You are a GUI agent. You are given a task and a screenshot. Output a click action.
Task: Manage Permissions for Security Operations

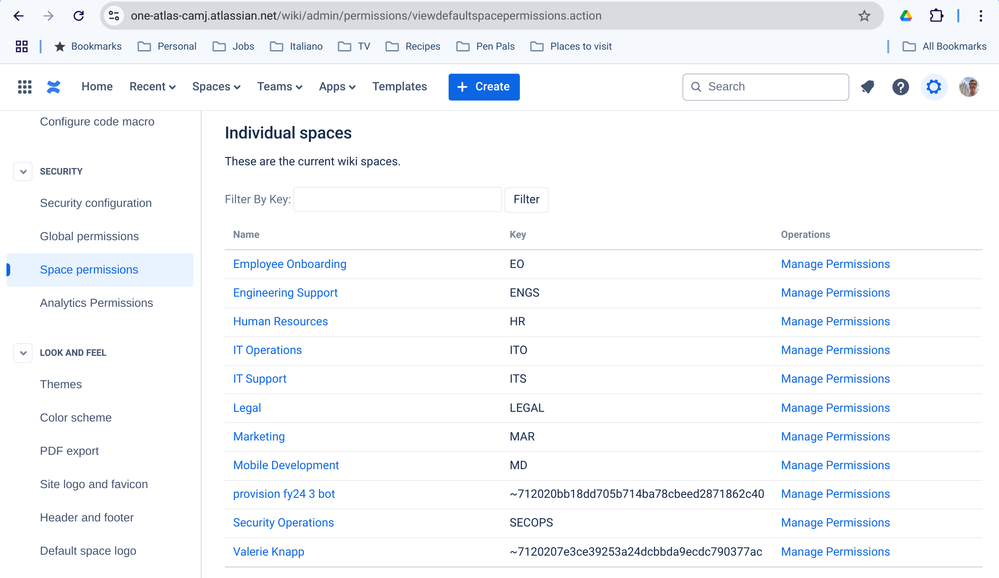click(x=835, y=523)
